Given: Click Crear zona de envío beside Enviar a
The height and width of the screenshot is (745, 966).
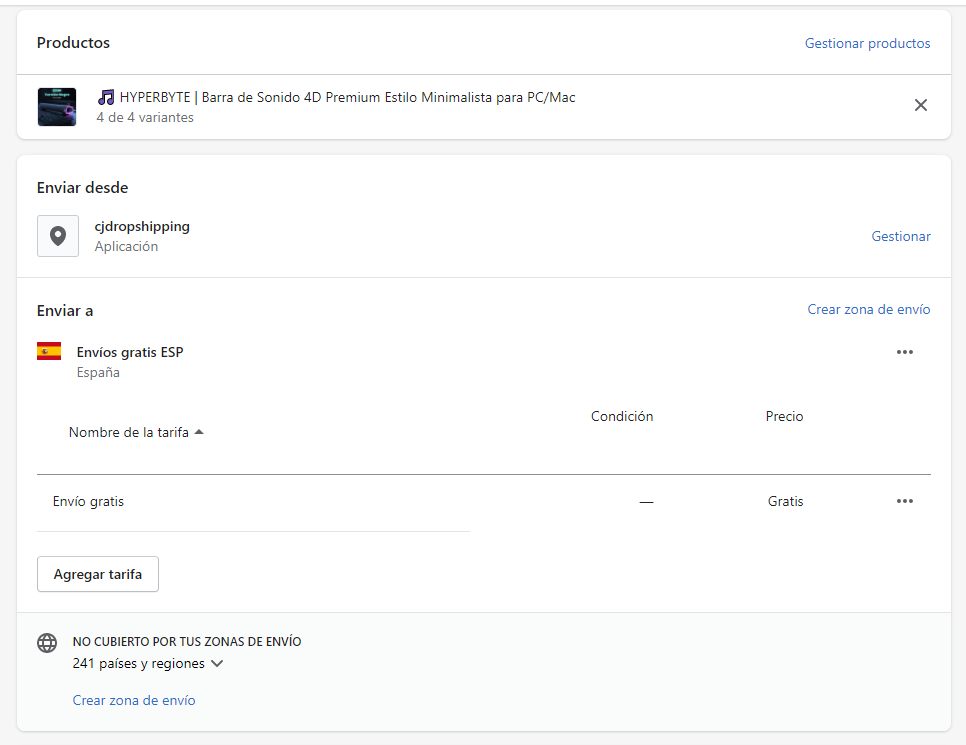Looking at the screenshot, I should click(868, 309).
